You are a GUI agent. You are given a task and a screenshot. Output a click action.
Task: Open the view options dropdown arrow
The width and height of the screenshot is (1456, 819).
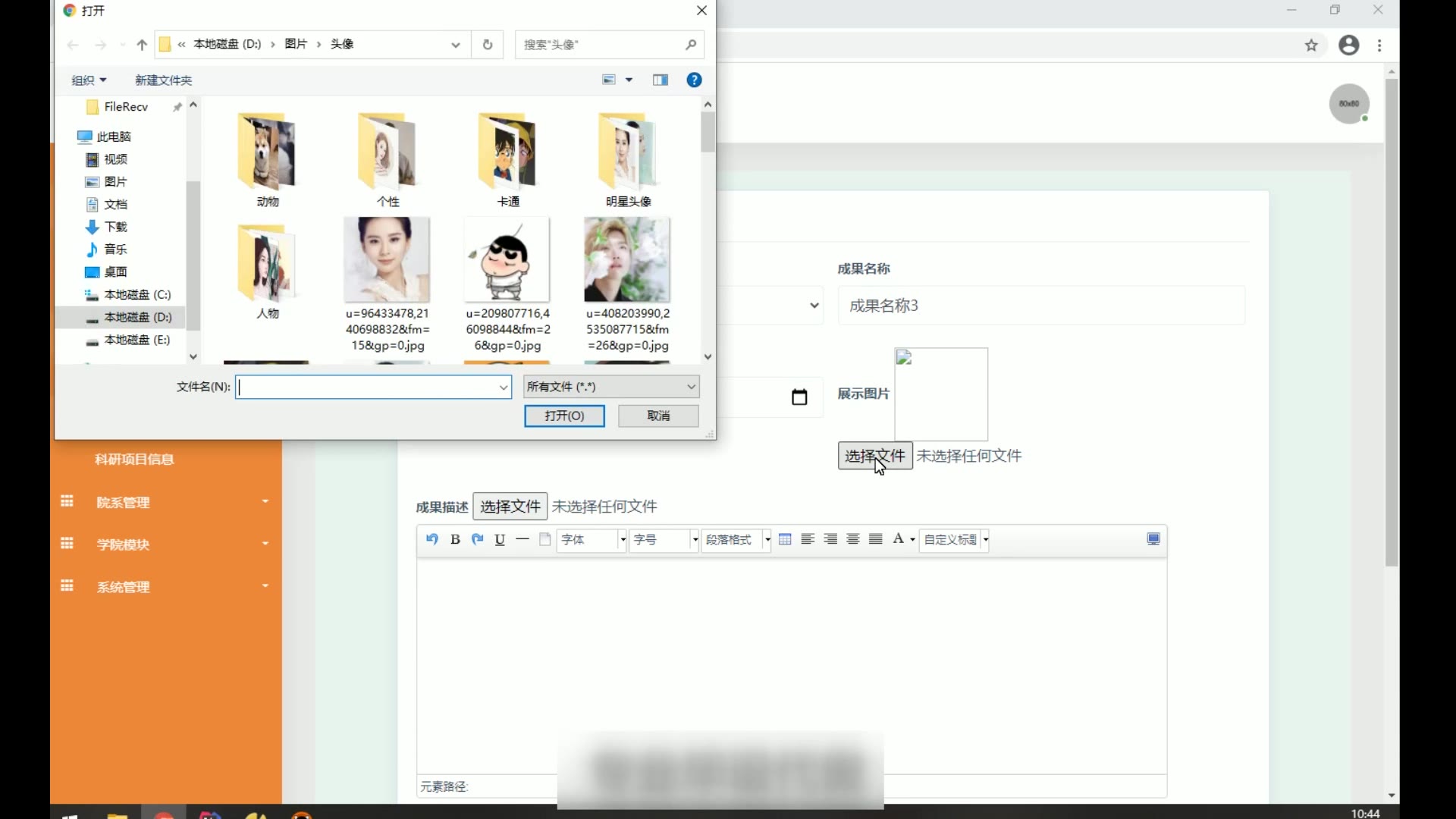[x=629, y=80]
